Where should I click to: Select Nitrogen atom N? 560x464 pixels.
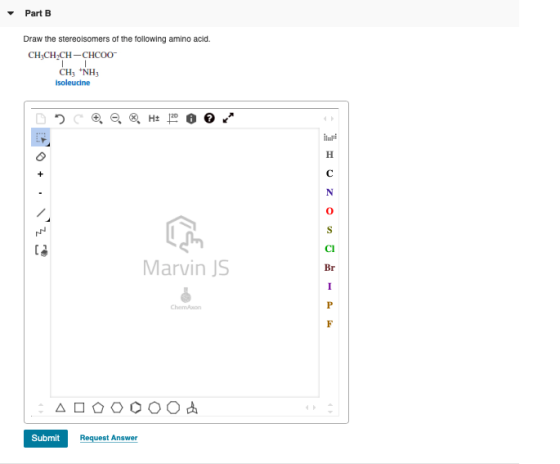pos(330,192)
